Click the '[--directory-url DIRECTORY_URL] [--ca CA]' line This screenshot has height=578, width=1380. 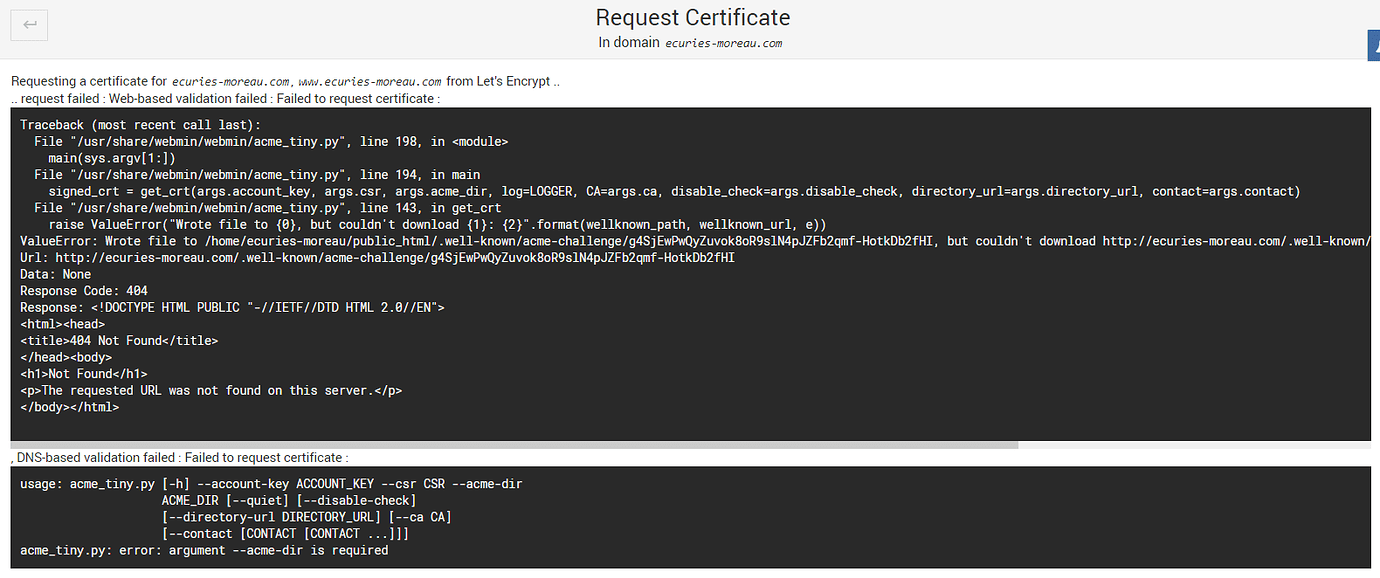[x=307, y=517]
